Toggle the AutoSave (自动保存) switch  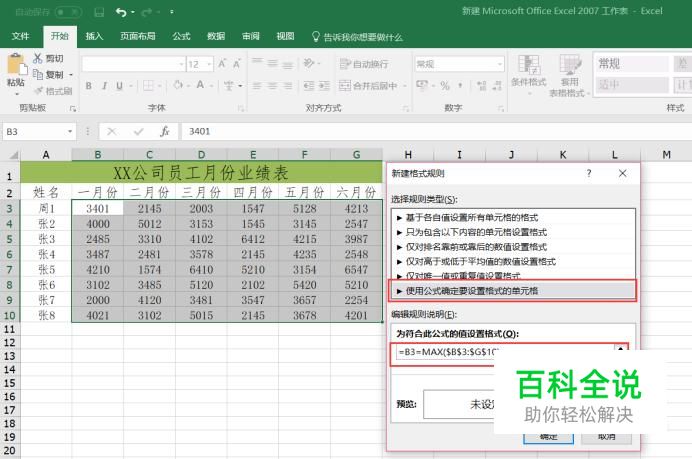click(68, 12)
